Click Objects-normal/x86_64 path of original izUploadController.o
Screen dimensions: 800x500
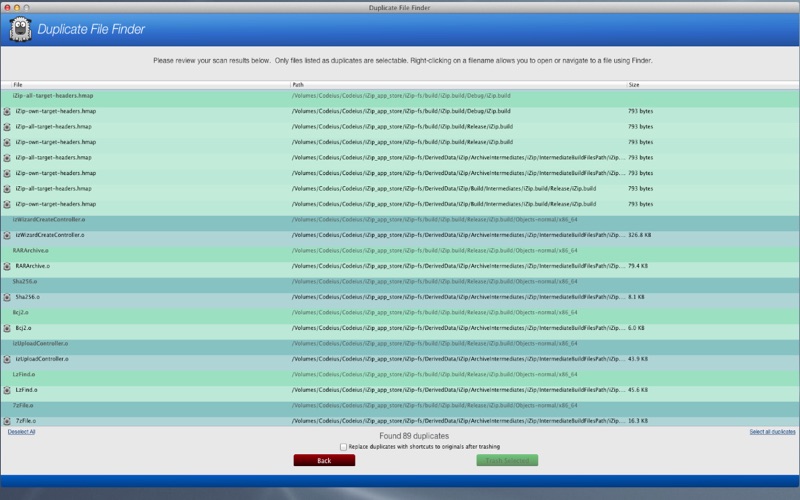(435, 343)
